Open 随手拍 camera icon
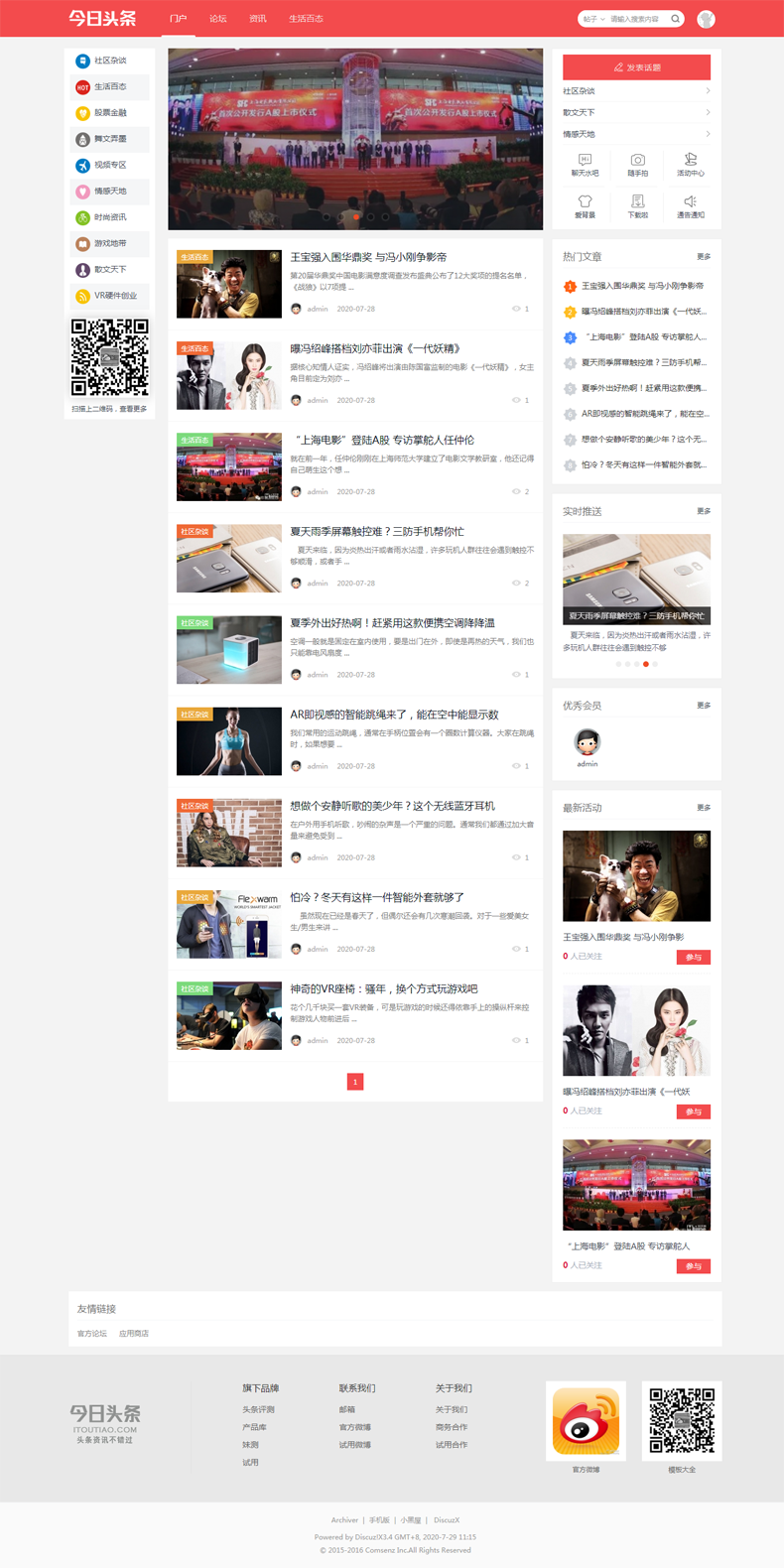The width and height of the screenshot is (784, 1568). point(638,160)
